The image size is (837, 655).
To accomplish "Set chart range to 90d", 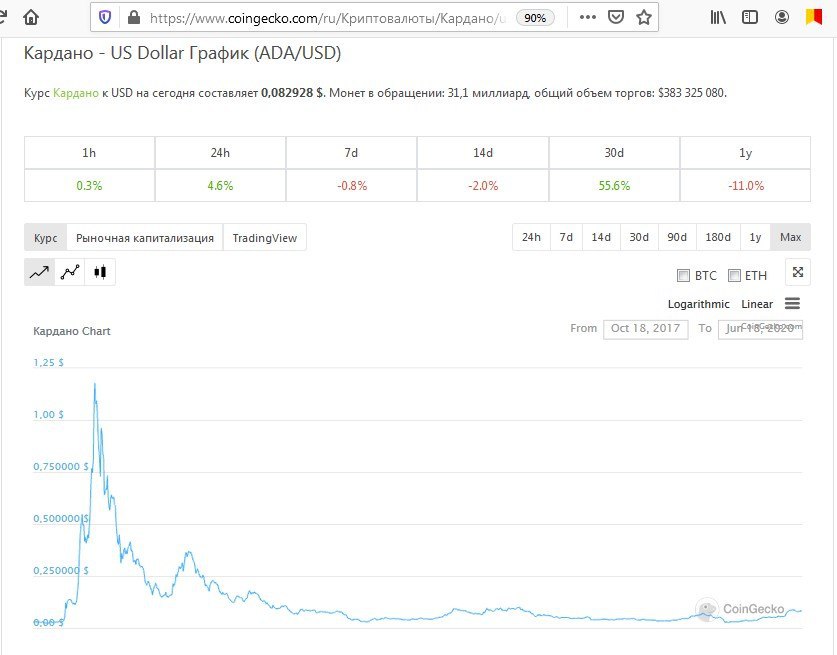I will [677, 237].
